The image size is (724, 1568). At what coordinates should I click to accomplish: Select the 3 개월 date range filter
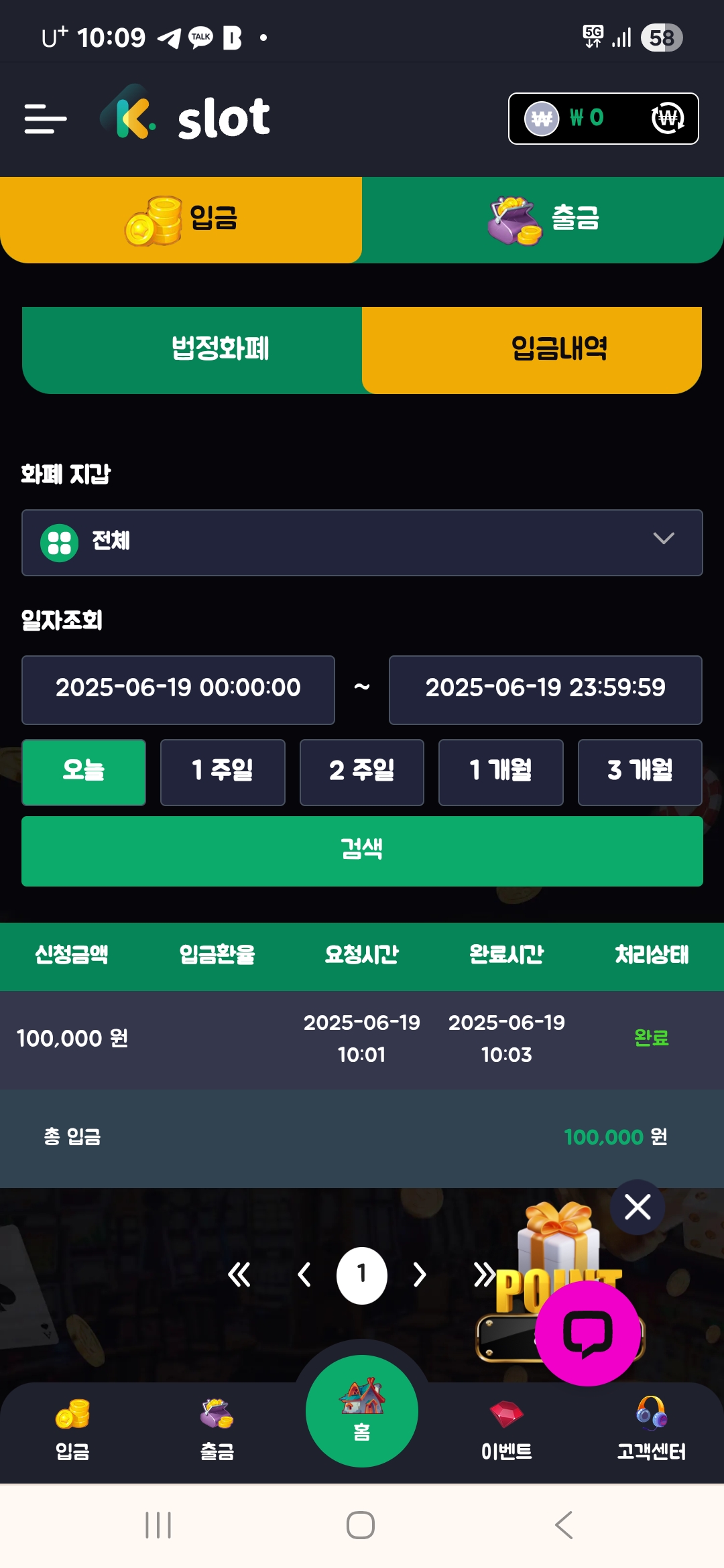coord(640,772)
